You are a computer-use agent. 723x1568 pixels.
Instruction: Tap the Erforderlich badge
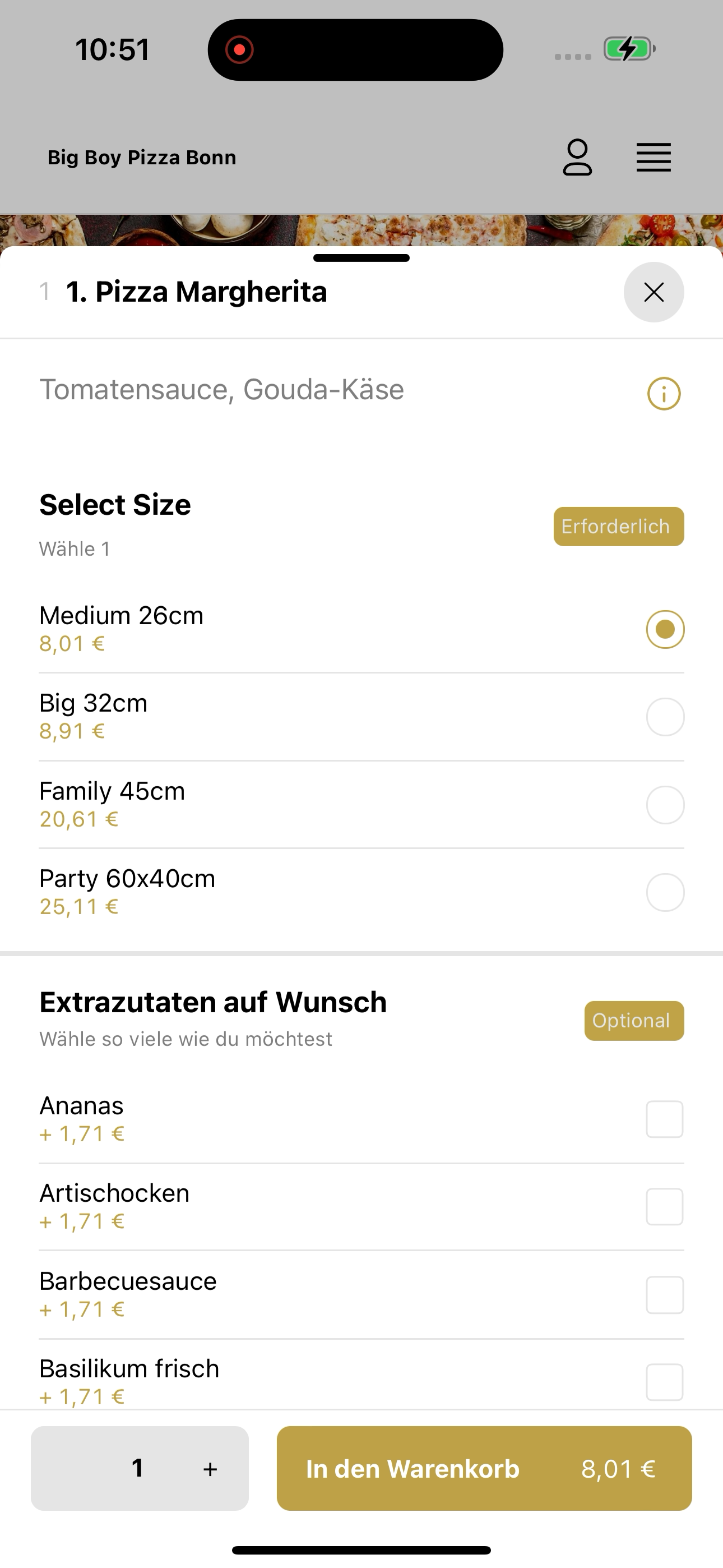[619, 527]
